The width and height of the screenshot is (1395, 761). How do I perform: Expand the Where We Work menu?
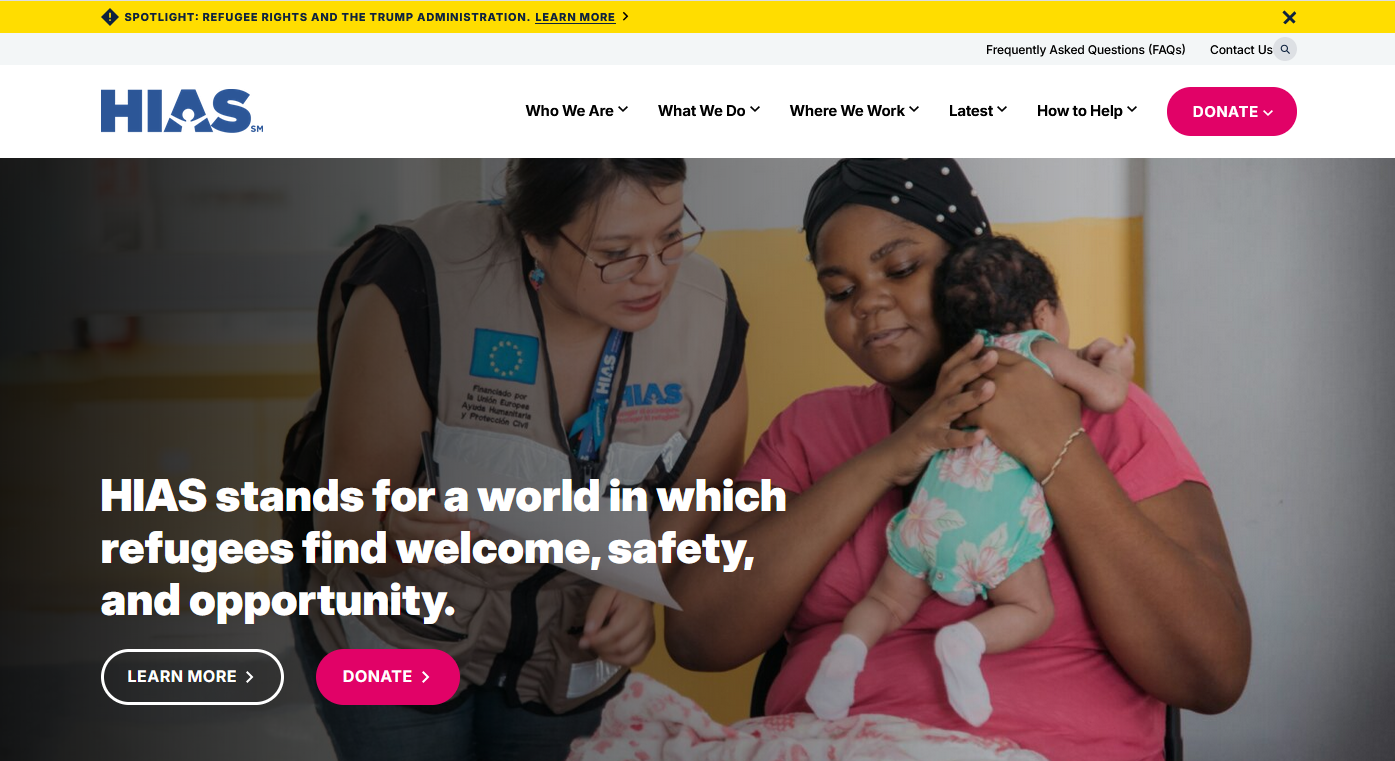[x=854, y=111]
